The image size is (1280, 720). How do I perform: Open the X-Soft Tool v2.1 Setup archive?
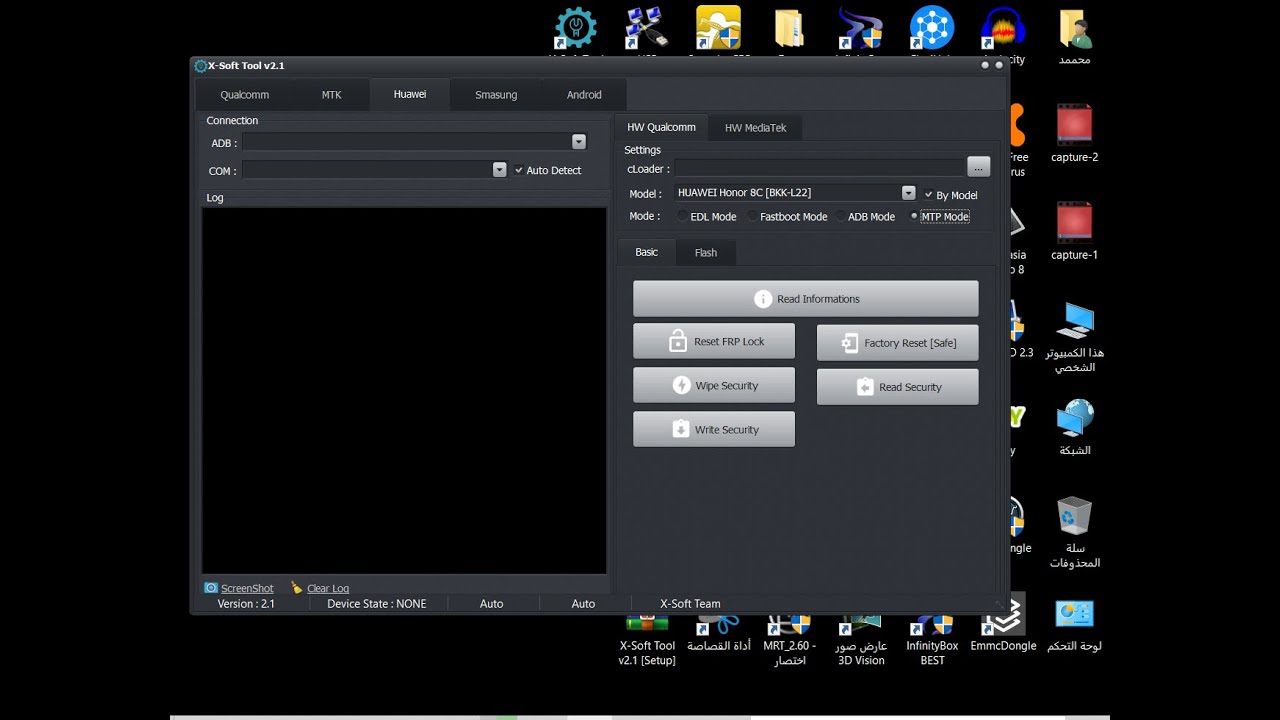[x=647, y=626]
